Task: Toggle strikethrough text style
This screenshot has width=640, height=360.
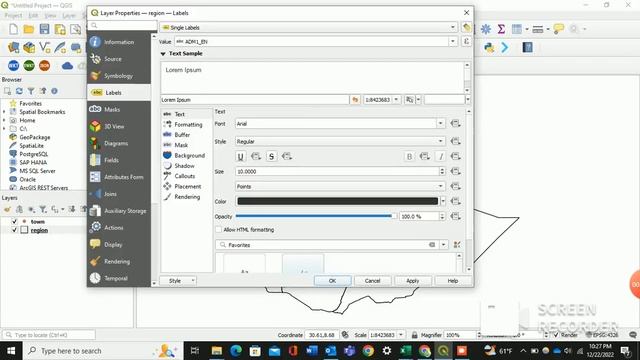Action: (x=271, y=156)
